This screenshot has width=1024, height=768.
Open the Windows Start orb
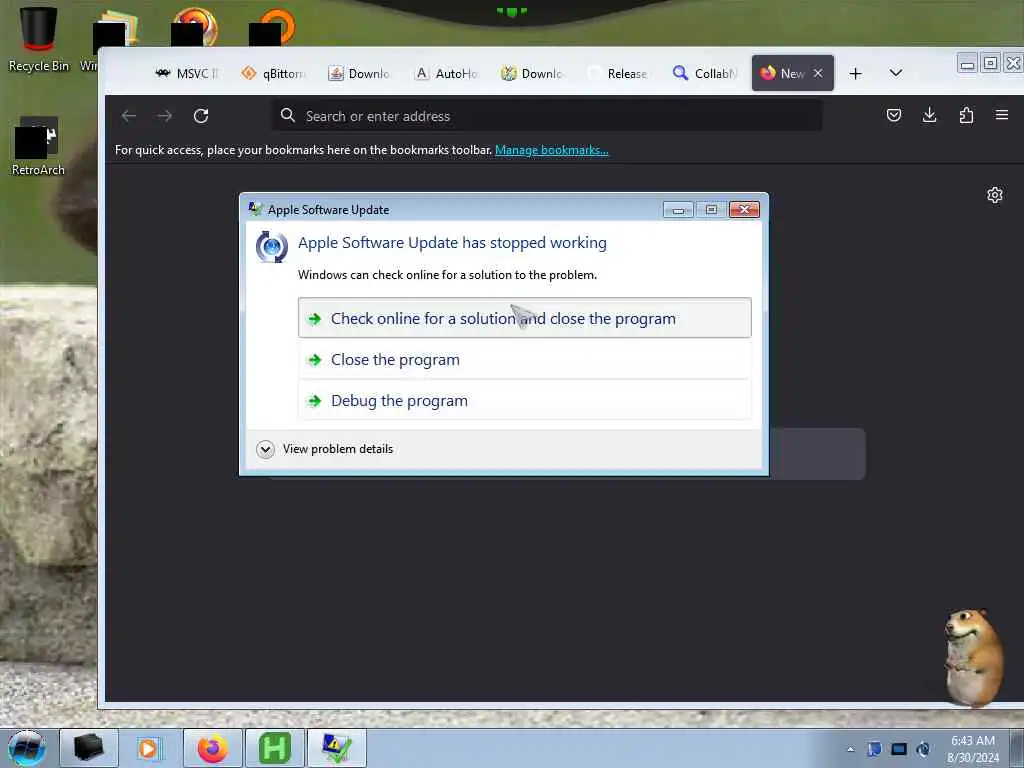(x=26, y=748)
